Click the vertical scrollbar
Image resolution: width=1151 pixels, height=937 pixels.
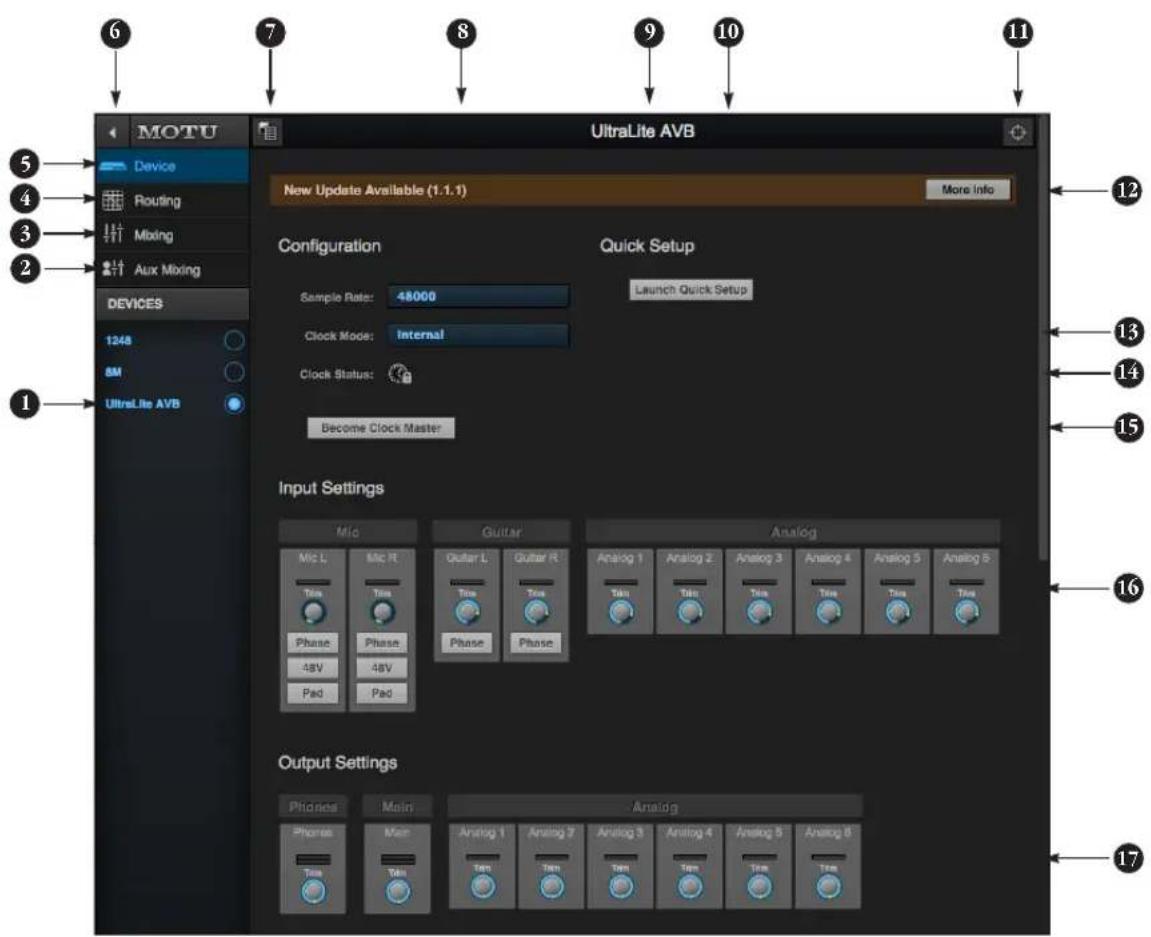pyautogui.click(x=1043, y=338)
